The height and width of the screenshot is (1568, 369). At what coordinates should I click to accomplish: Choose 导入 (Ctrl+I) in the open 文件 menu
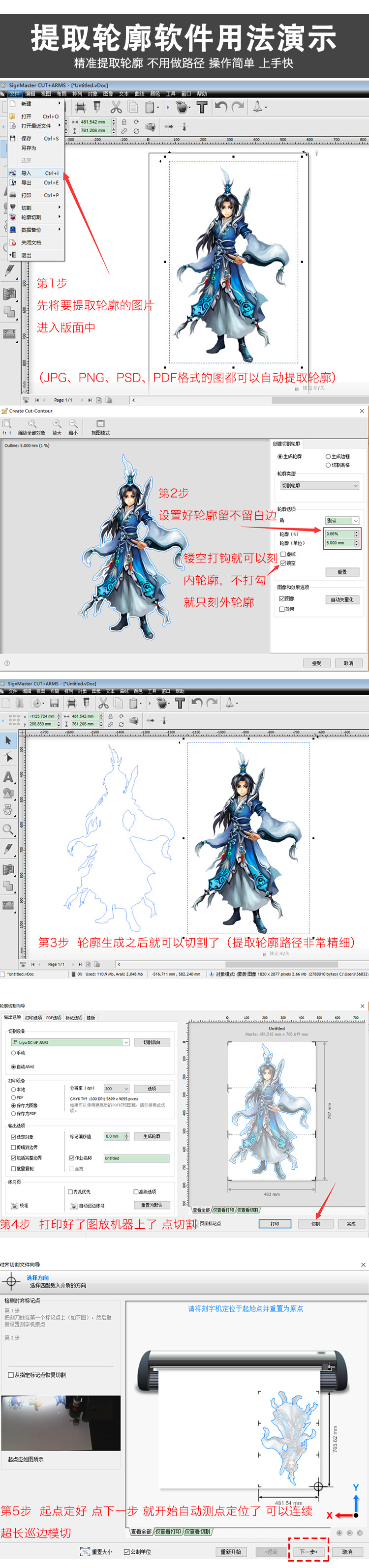[x=35, y=173]
